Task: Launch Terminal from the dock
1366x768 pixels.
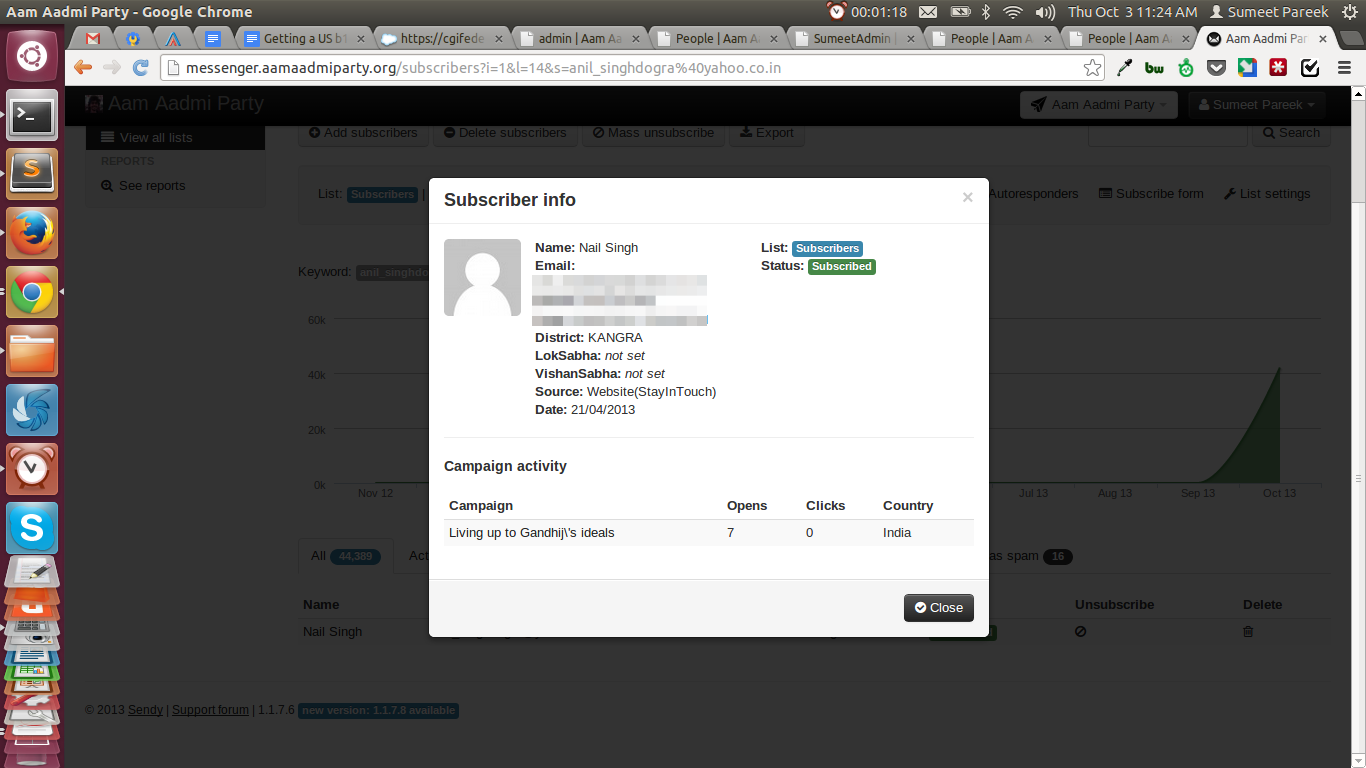Action: (x=32, y=116)
